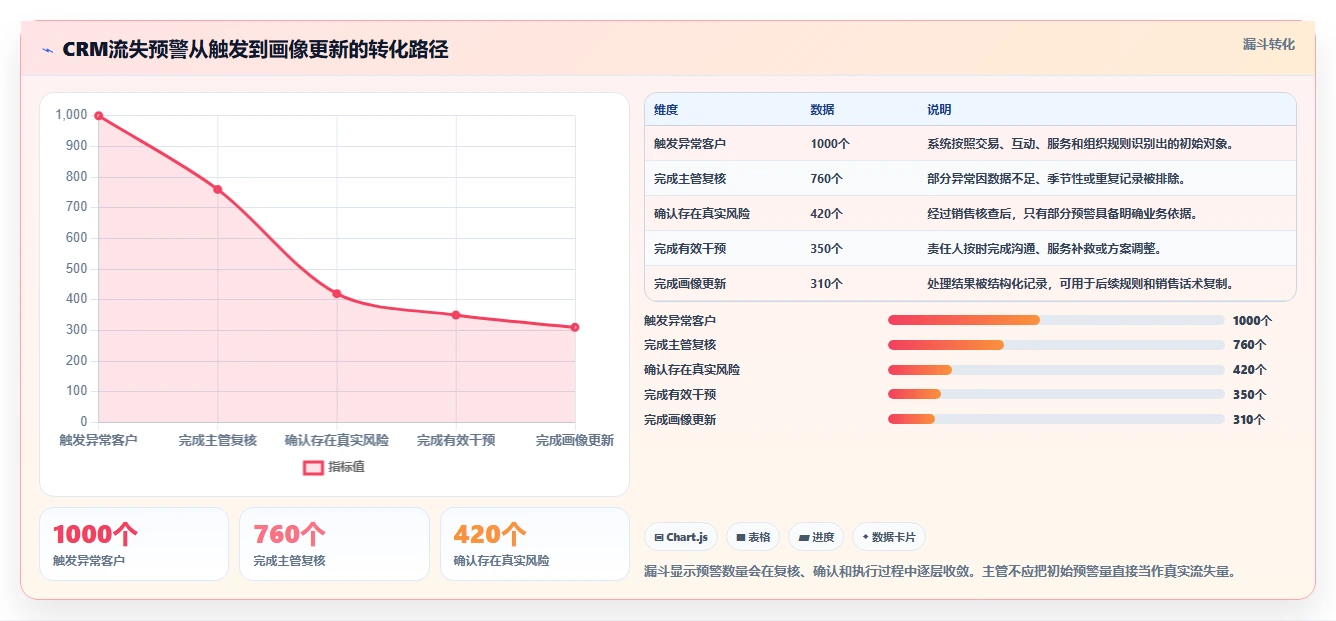Click the 维度 column header

tap(666, 110)
